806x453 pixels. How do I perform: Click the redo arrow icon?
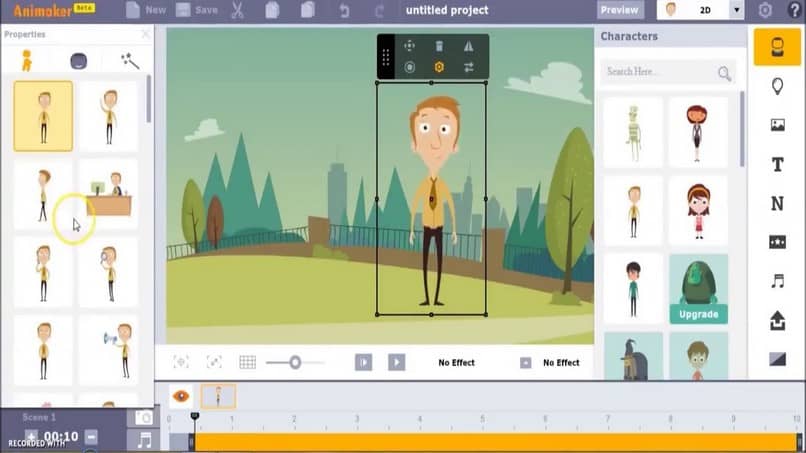pyautogui.click(x=379, y=10)
